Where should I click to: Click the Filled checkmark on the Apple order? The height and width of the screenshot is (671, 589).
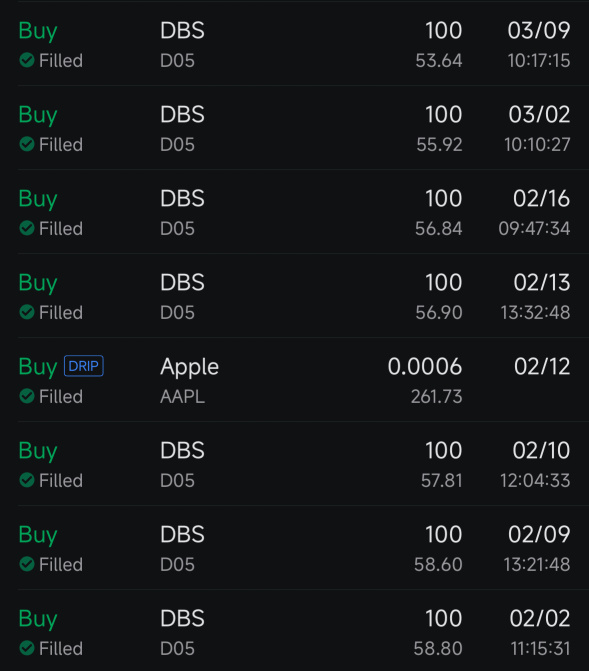tap(27, 396)
